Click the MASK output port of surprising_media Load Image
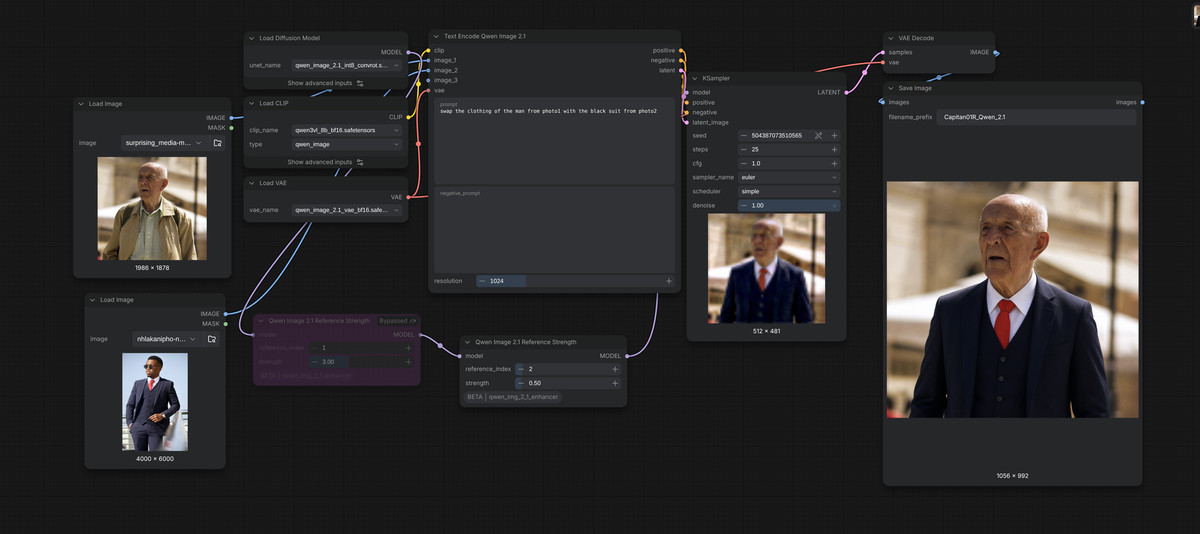The height and width of the screenshot is (534, 1200). pos(231,128)
